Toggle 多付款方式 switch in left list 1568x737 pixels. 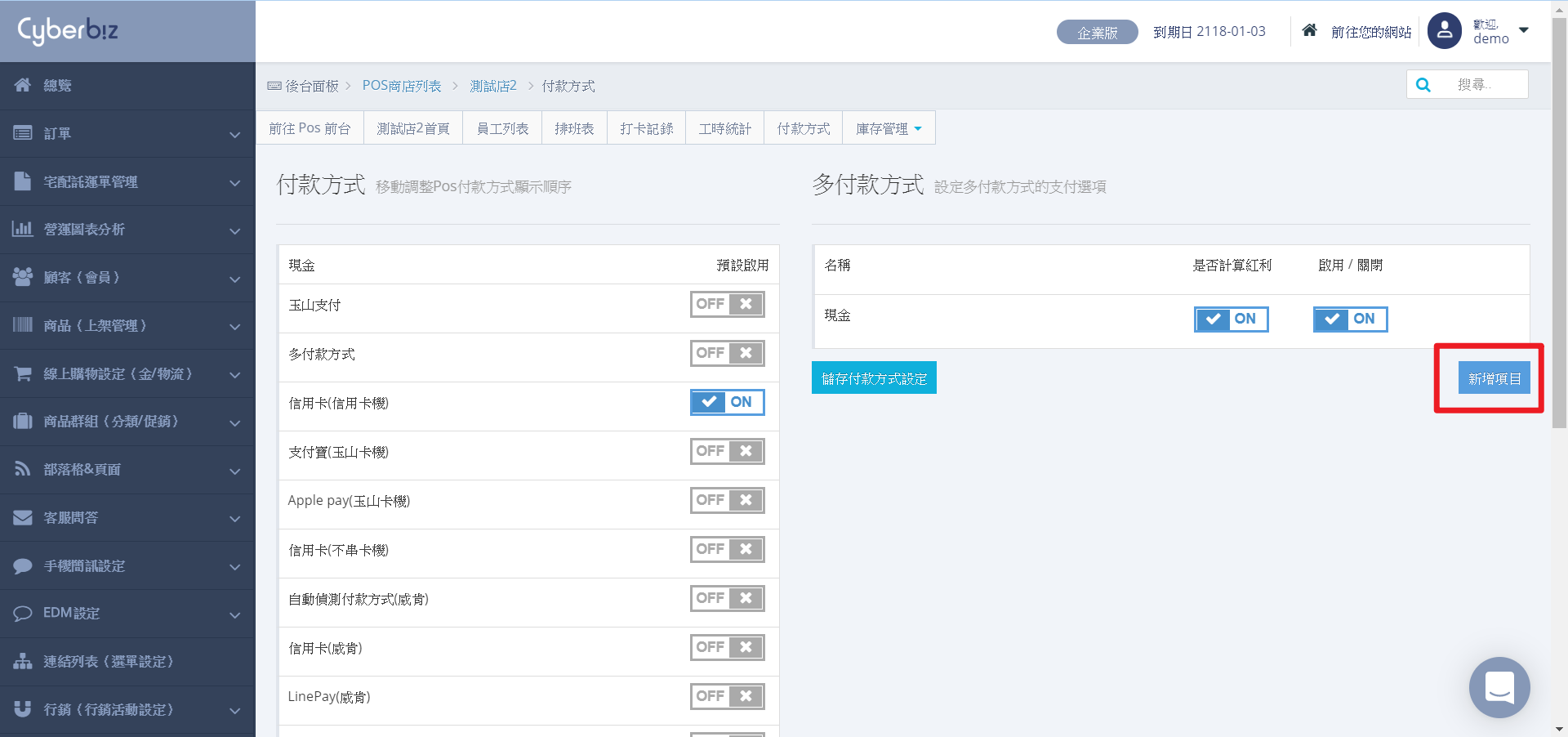(x=728, y=353)
